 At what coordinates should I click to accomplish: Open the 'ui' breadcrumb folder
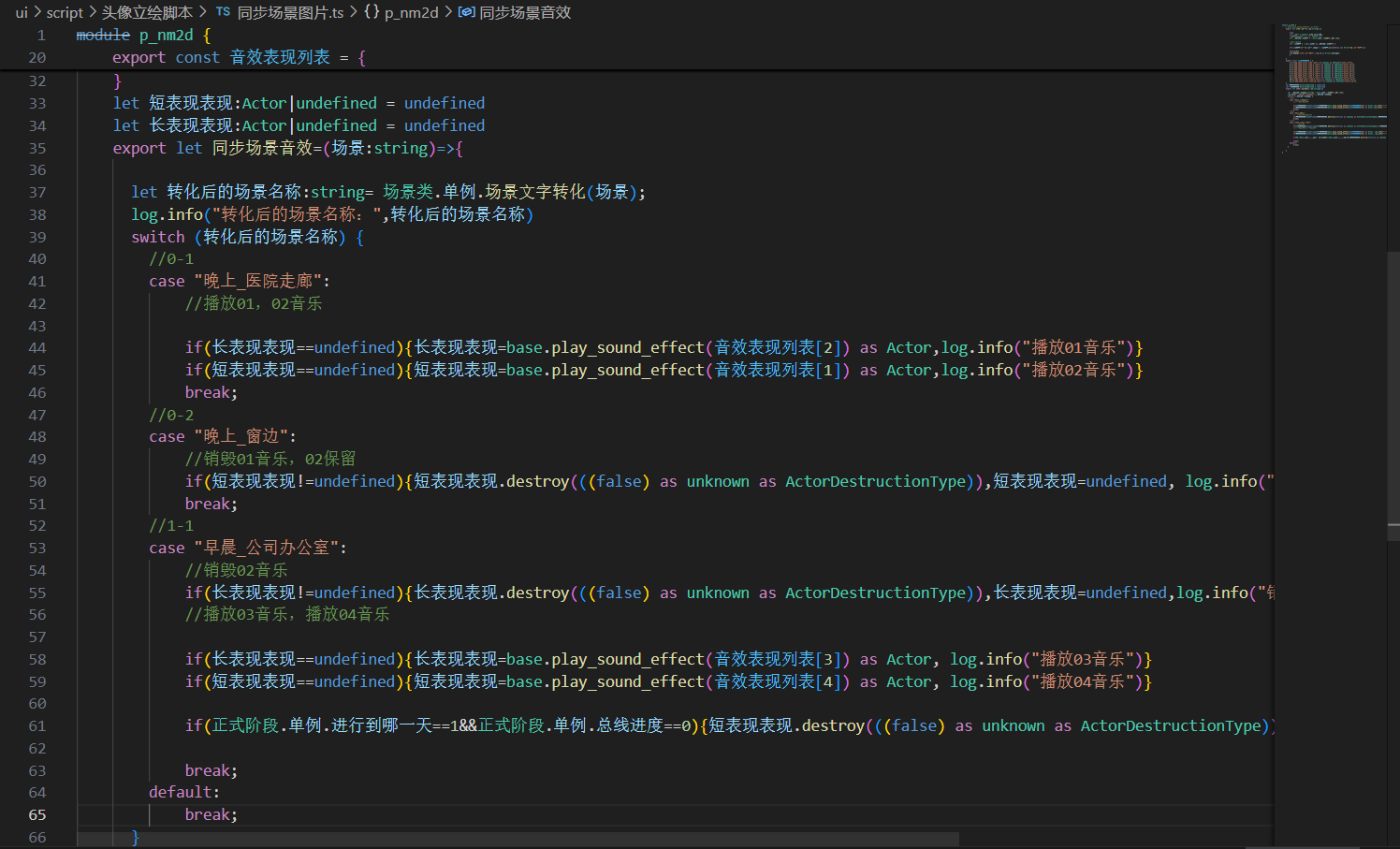point(22,12)
